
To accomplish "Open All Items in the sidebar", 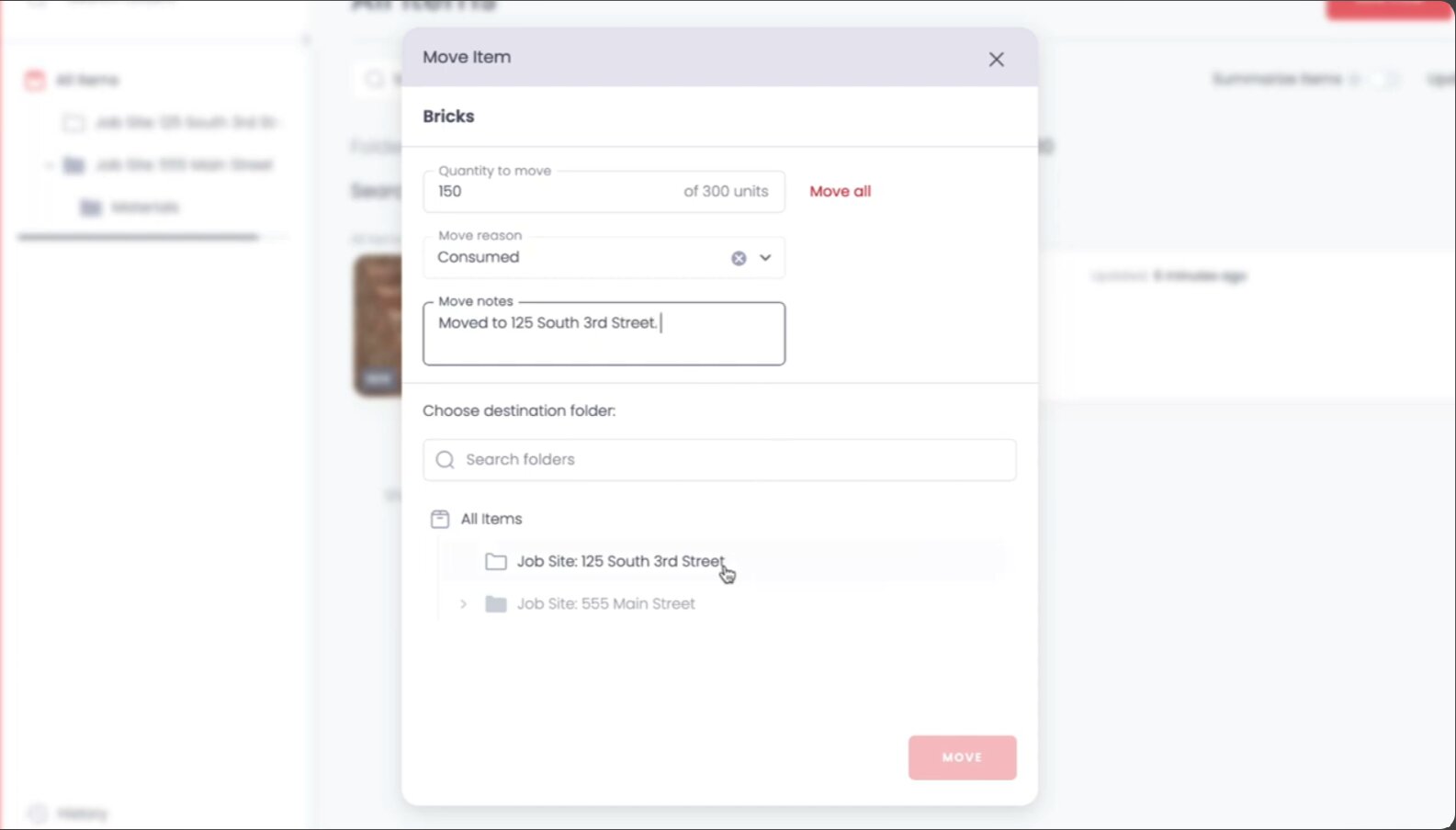I will (86, 81).
